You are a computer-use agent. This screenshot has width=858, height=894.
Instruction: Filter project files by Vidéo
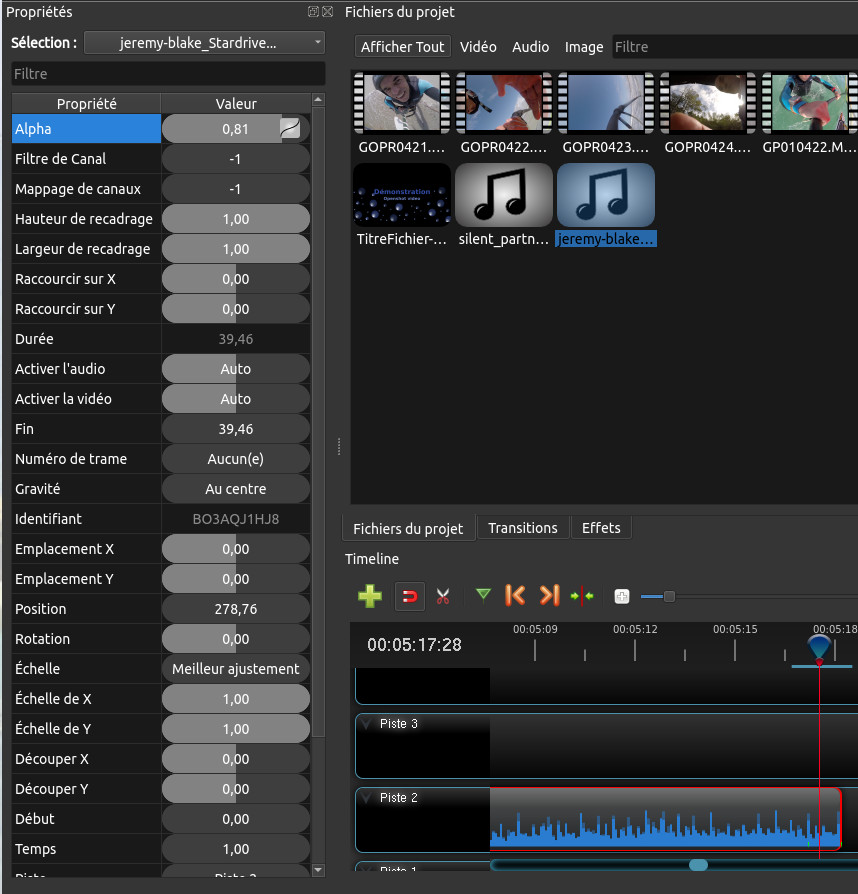tap(478, 47)
